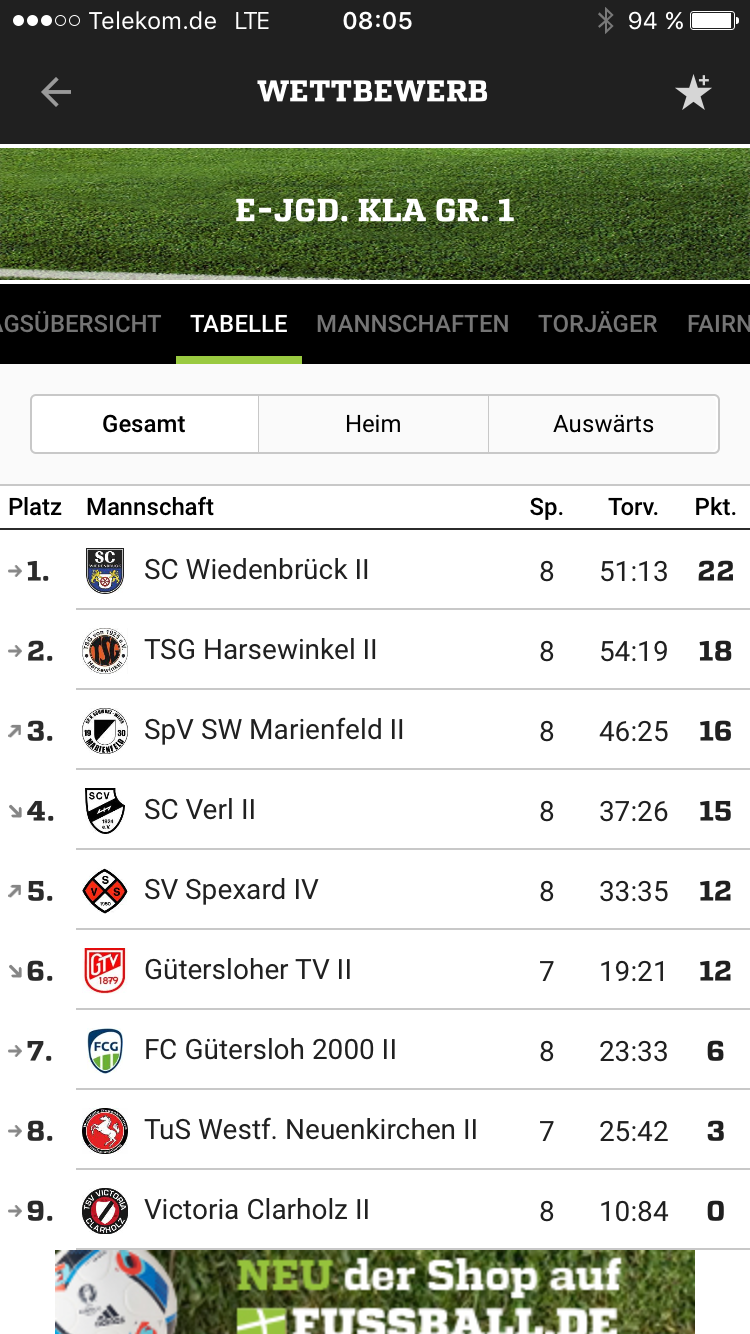Select the Tabelle tab

[x=239, y=324]
